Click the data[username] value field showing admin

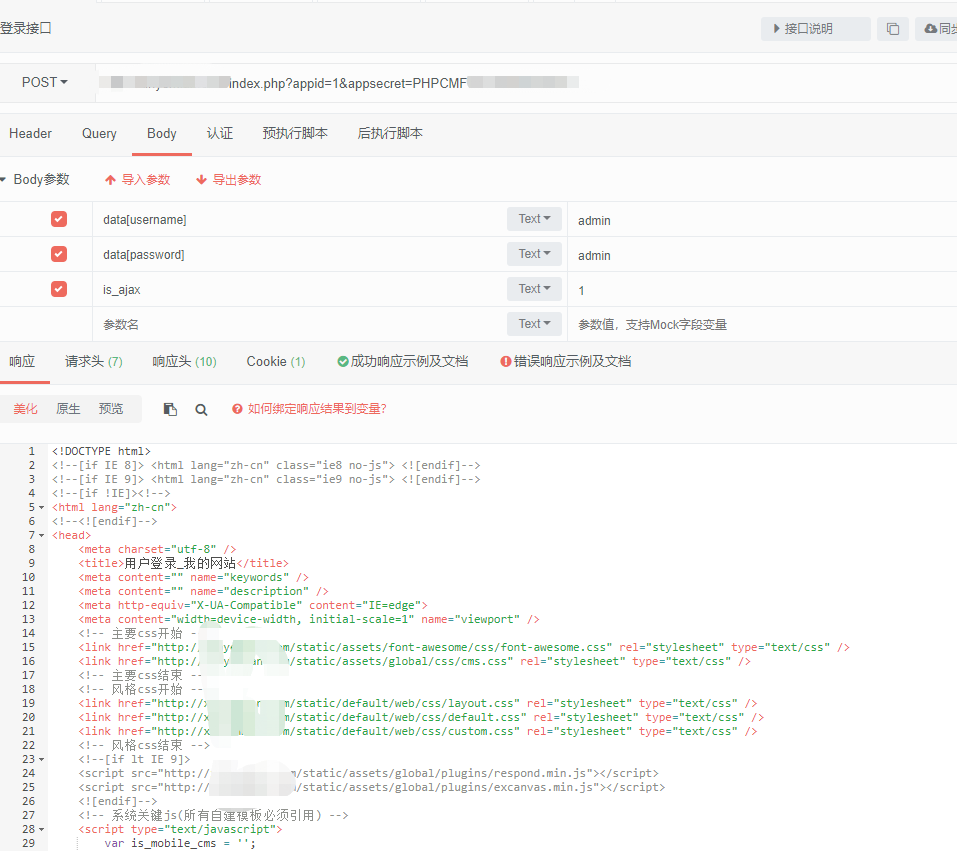pos(762,220)
